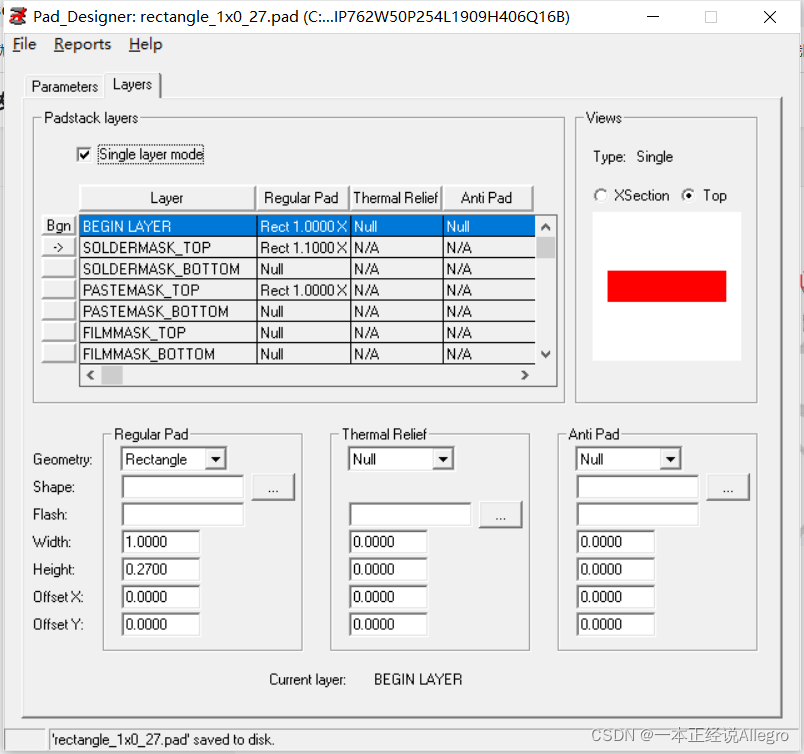Image resolution: width=804 pixels, height=754 pixels.
Task: Click the Thermal Relief Flash field
Action: pyautogui.click(x=410, y=514)
